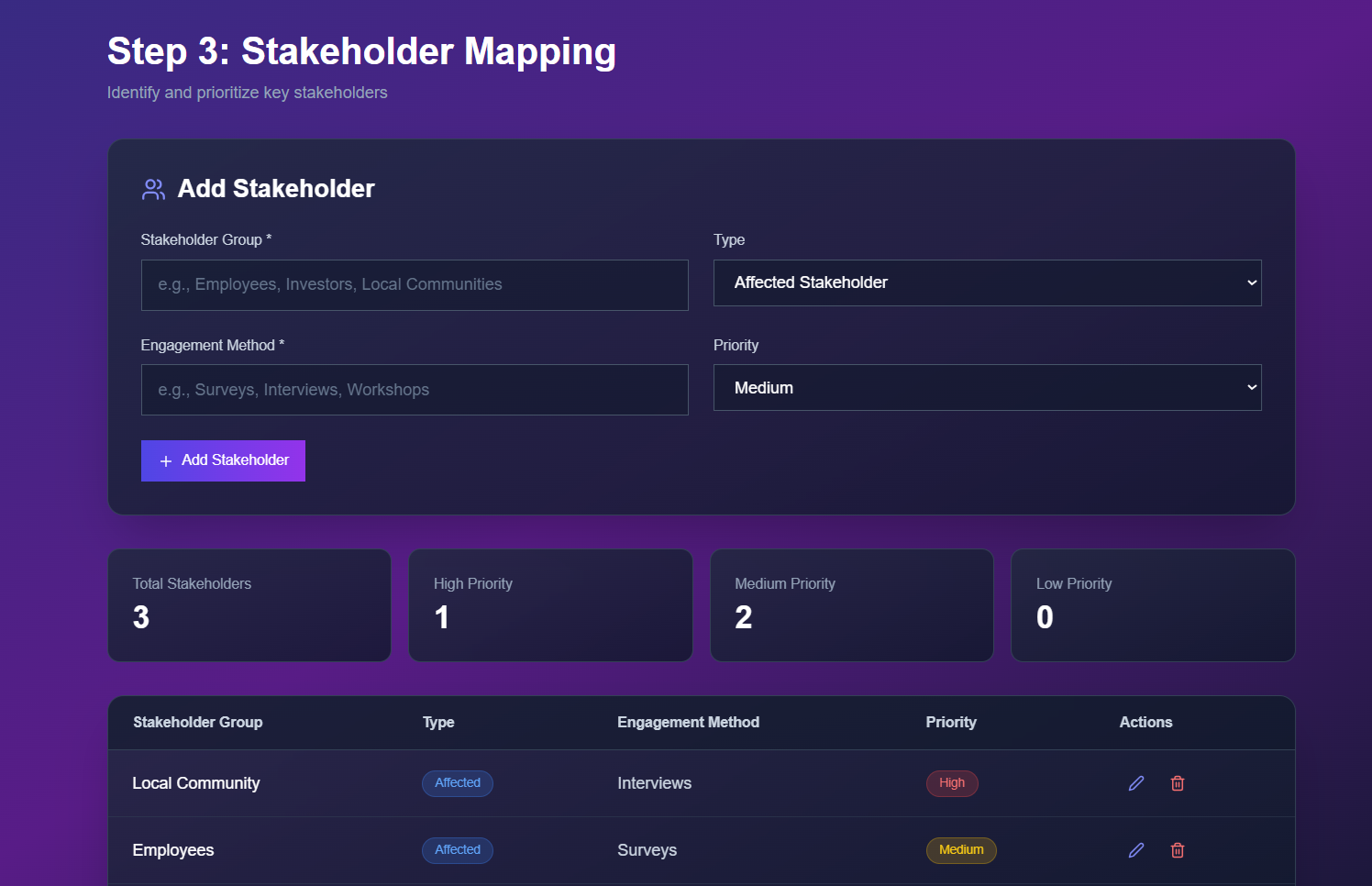Click the Medium priority badge in Employees row

pyautogui.click(x=961, y=850)
